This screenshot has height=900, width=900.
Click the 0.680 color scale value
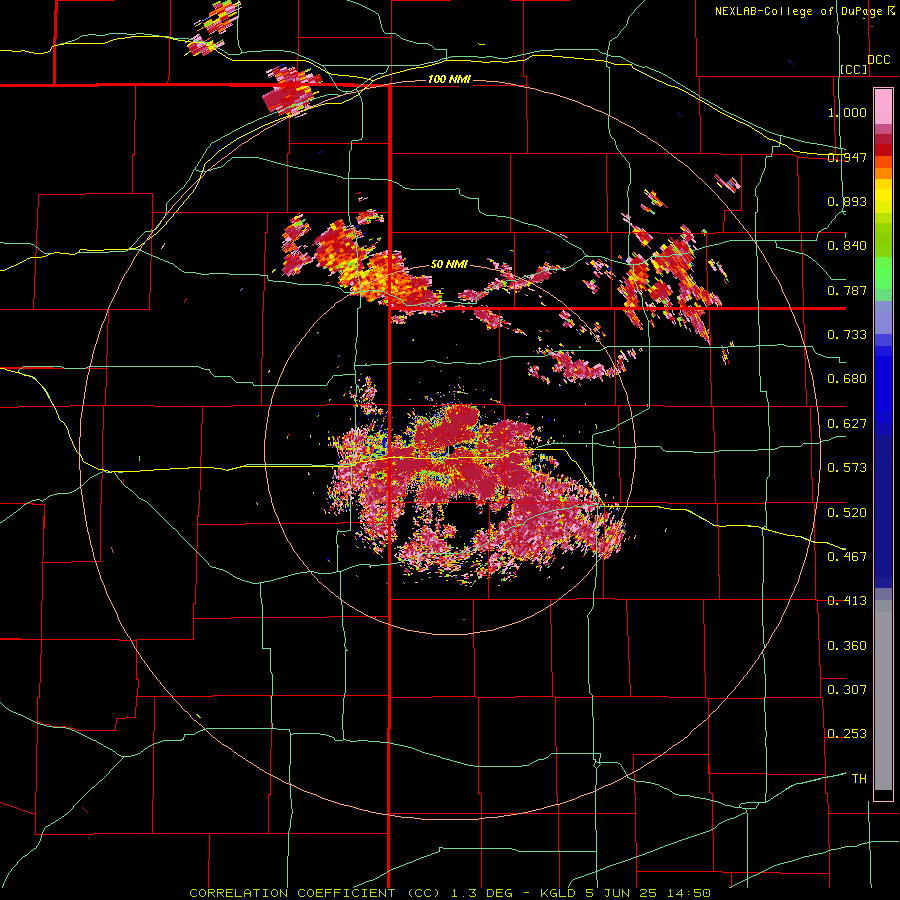(847, 379)
